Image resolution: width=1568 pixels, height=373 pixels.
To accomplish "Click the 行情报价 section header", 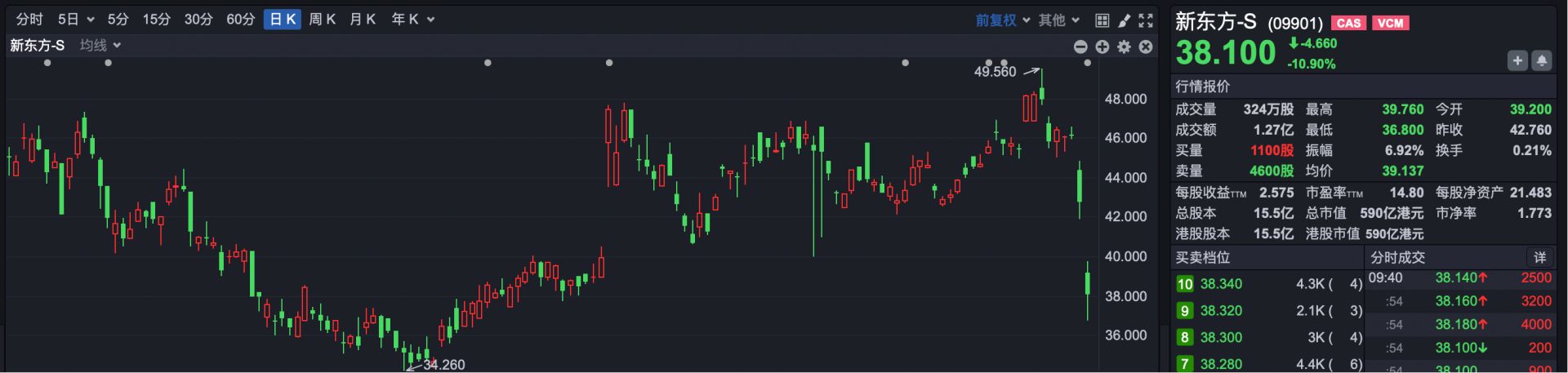I will tap(1202, 87).
